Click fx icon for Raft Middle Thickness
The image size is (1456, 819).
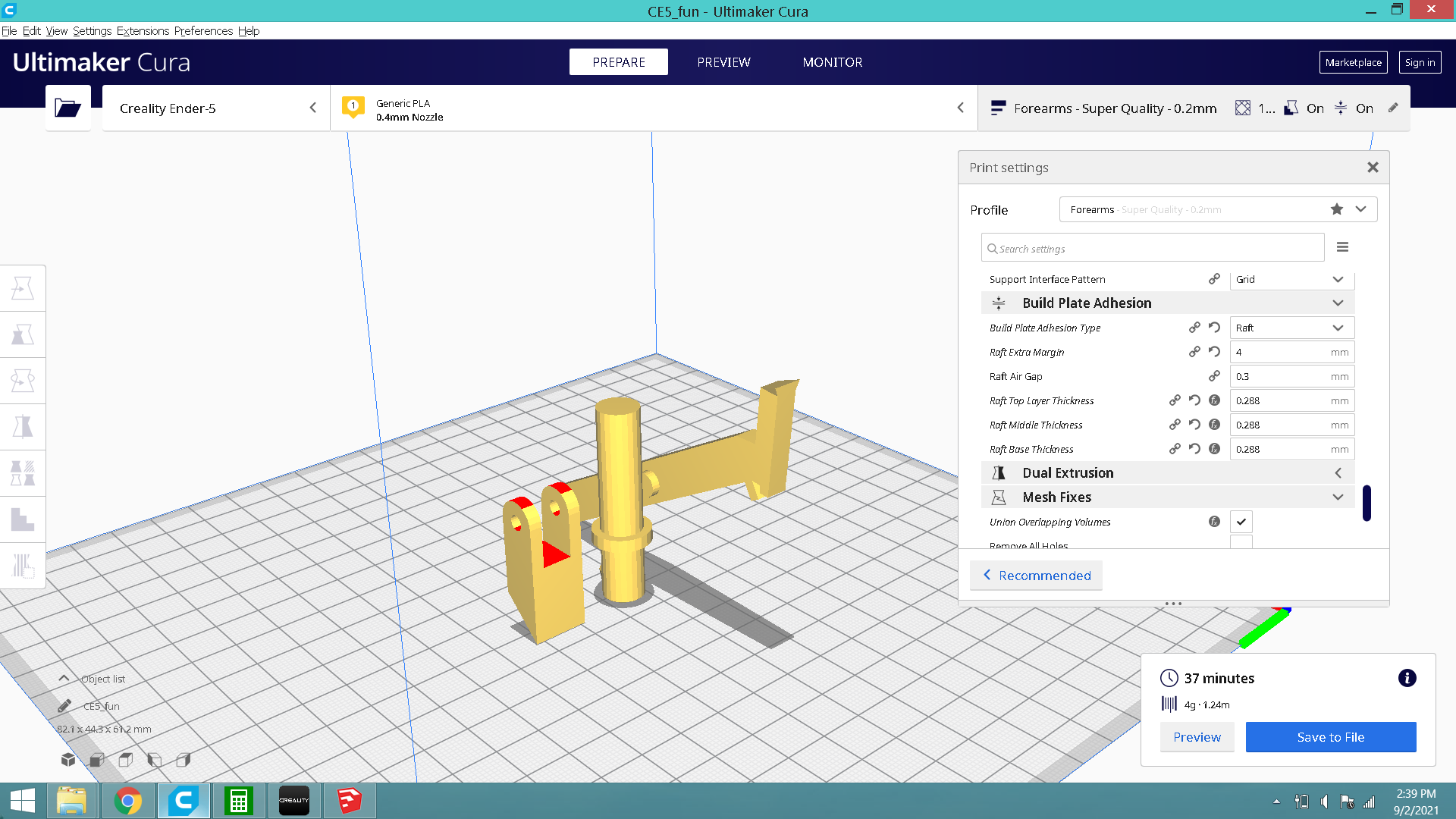[x=1214, y=425]
